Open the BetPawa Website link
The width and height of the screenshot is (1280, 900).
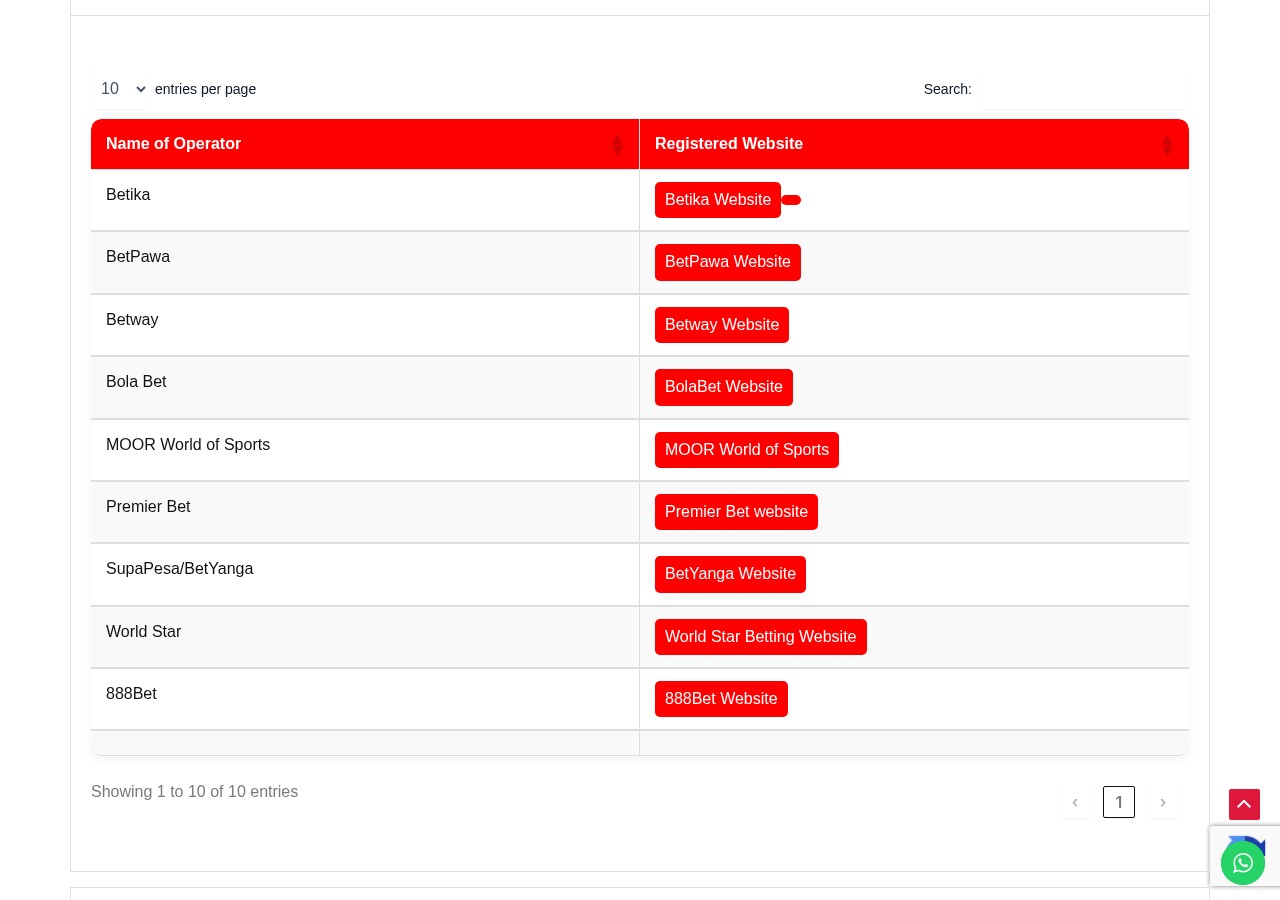728,262
